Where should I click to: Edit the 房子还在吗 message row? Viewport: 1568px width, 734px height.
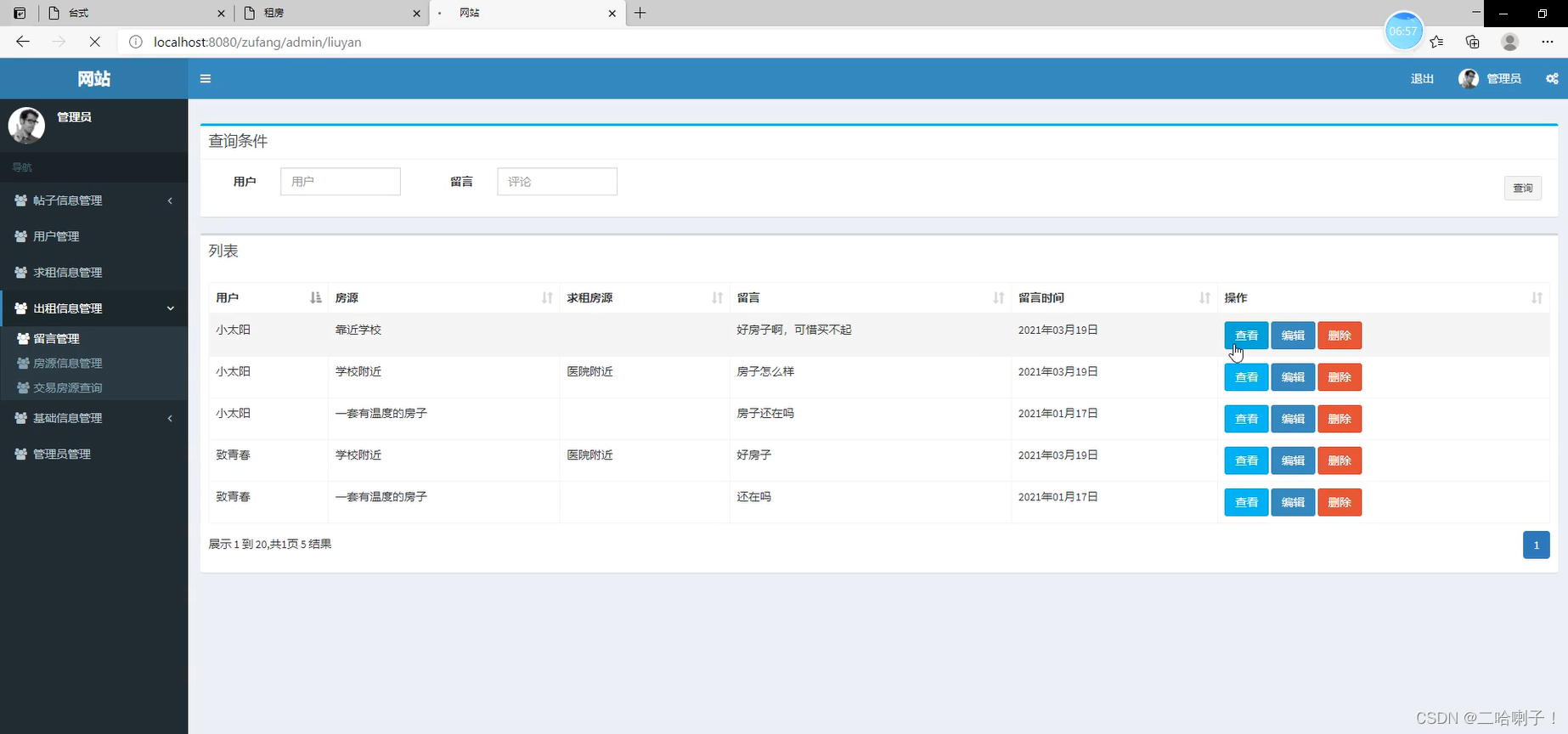pos(1293,419)
